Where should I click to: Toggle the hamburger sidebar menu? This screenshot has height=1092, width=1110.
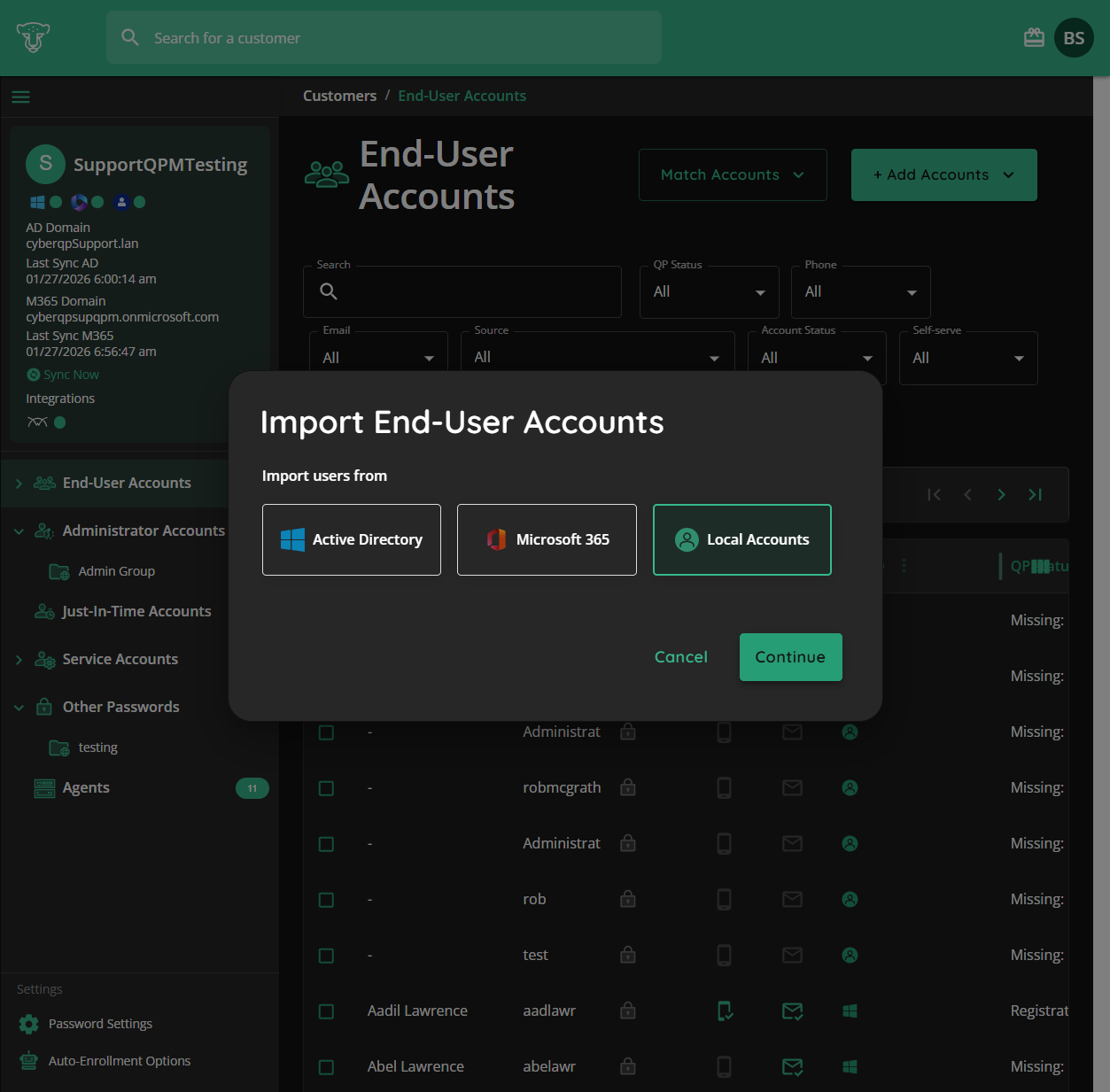point(21,97)
